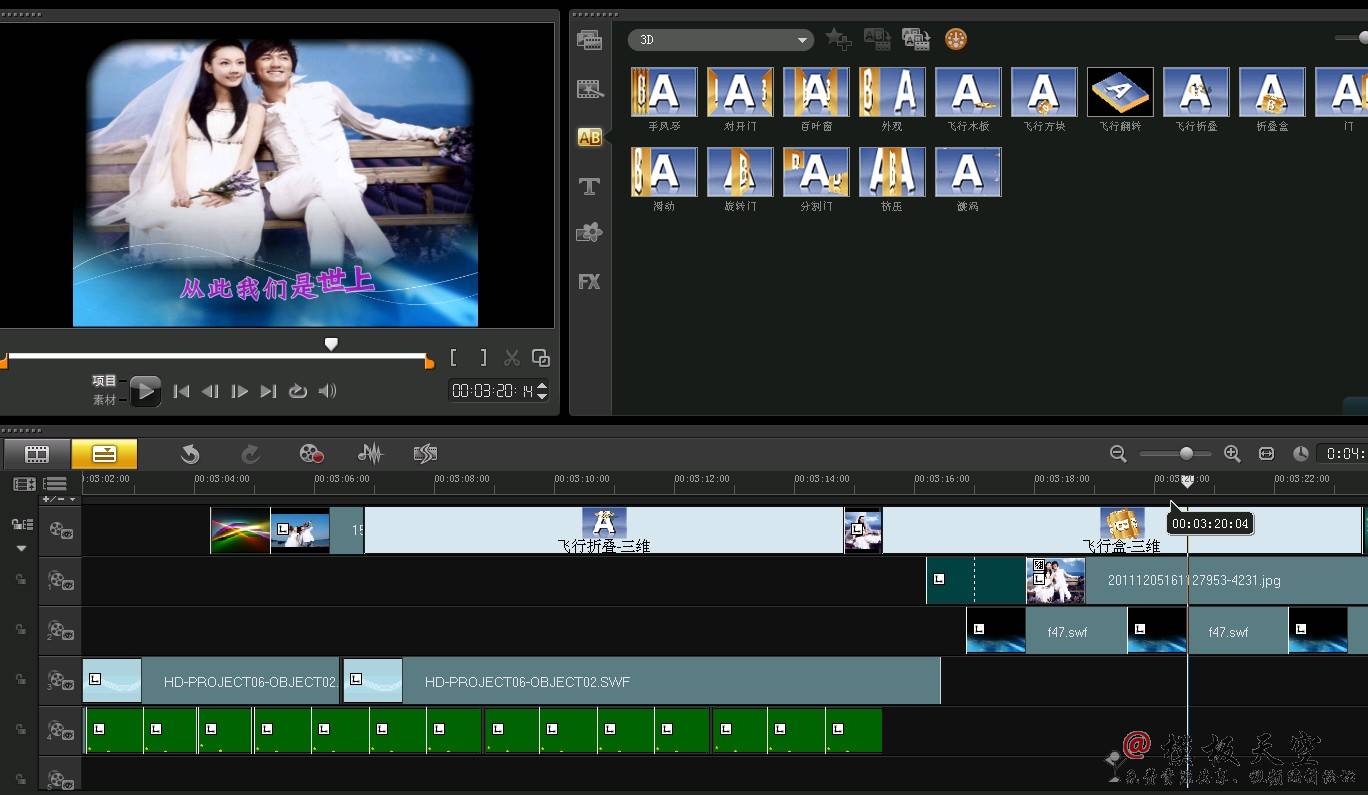1368x795 pixels.
Task: Open the Graphic library icon
Action: (590, 233)
